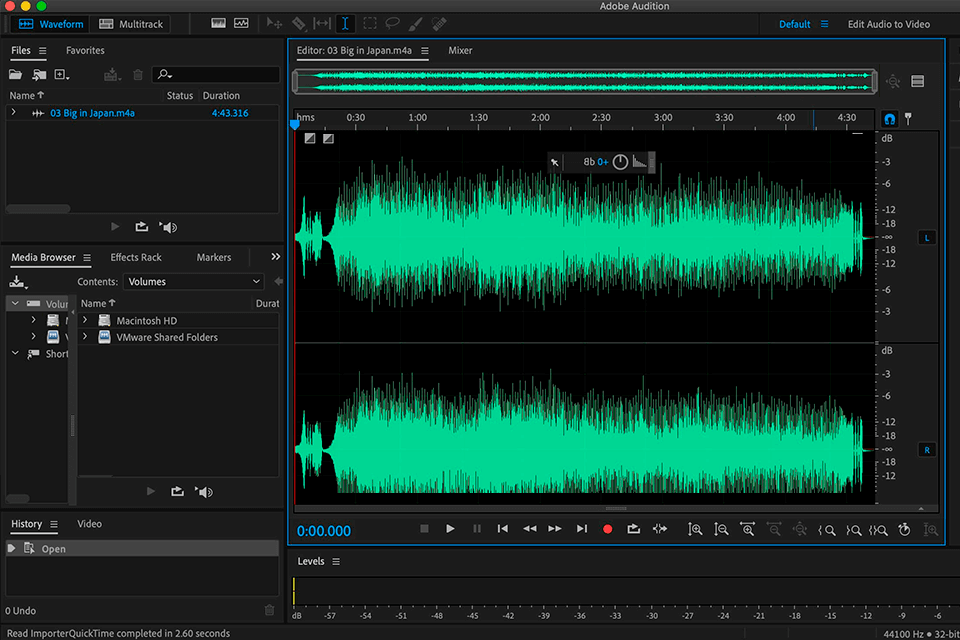Viewport: 960px width, 640px height.
Task: Click the Rewind button
Action: pos(530,529)
